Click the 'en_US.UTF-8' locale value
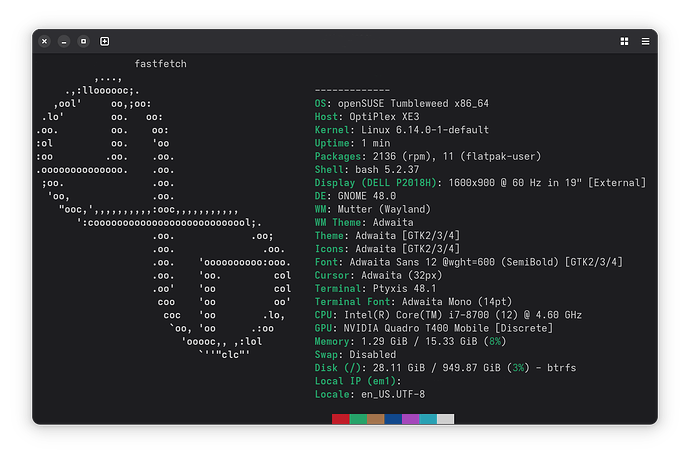Image resolution: width=690 pixels, height=460 pixels. click(393, 394)
